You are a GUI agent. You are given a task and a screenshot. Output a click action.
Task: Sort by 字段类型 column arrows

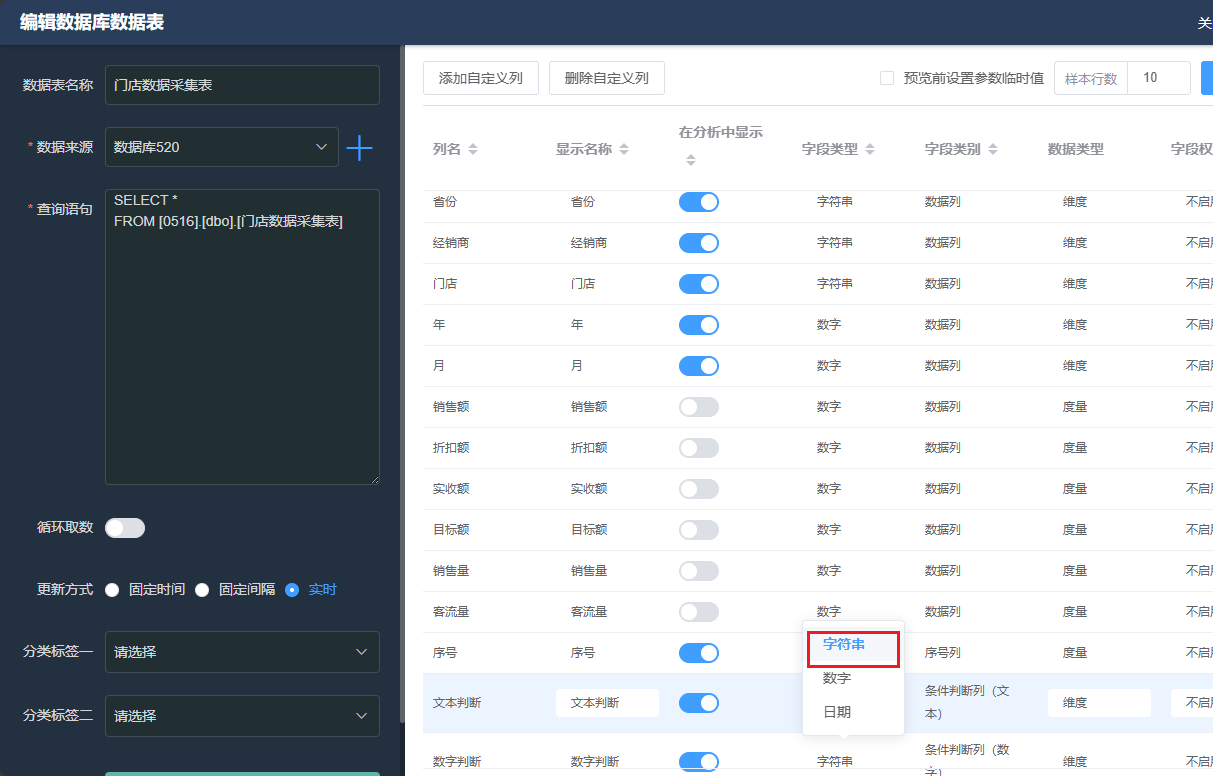[870, 149]
